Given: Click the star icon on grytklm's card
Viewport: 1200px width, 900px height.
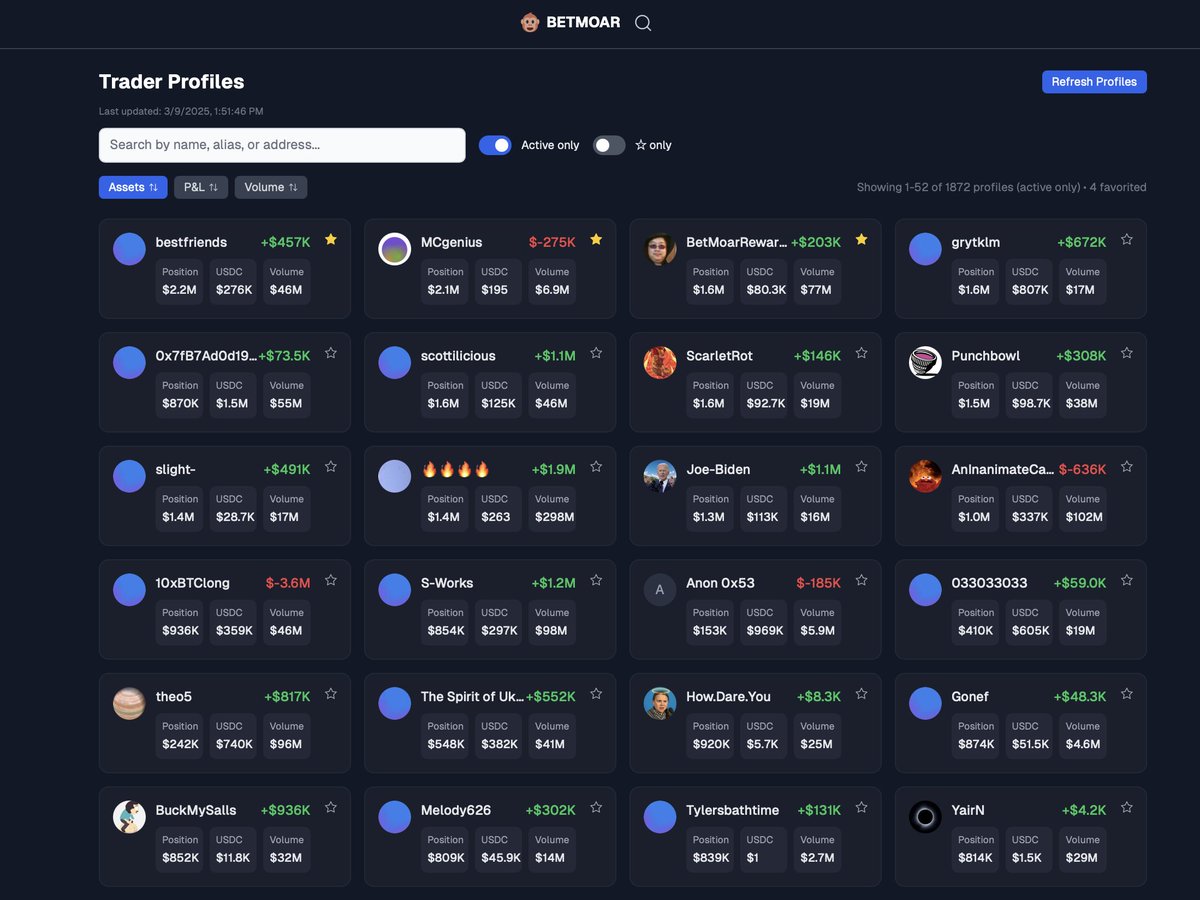Looking at the screenshot, I should [x=1126, y=239].
